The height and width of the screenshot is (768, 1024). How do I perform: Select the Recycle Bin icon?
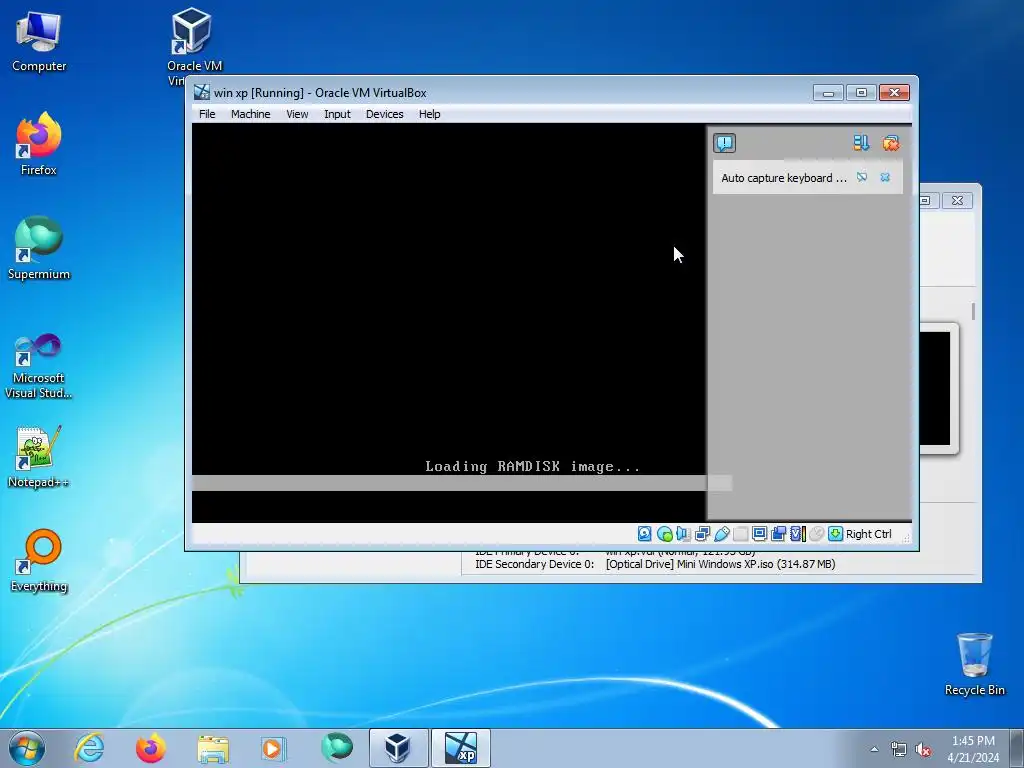coord(974,664)
